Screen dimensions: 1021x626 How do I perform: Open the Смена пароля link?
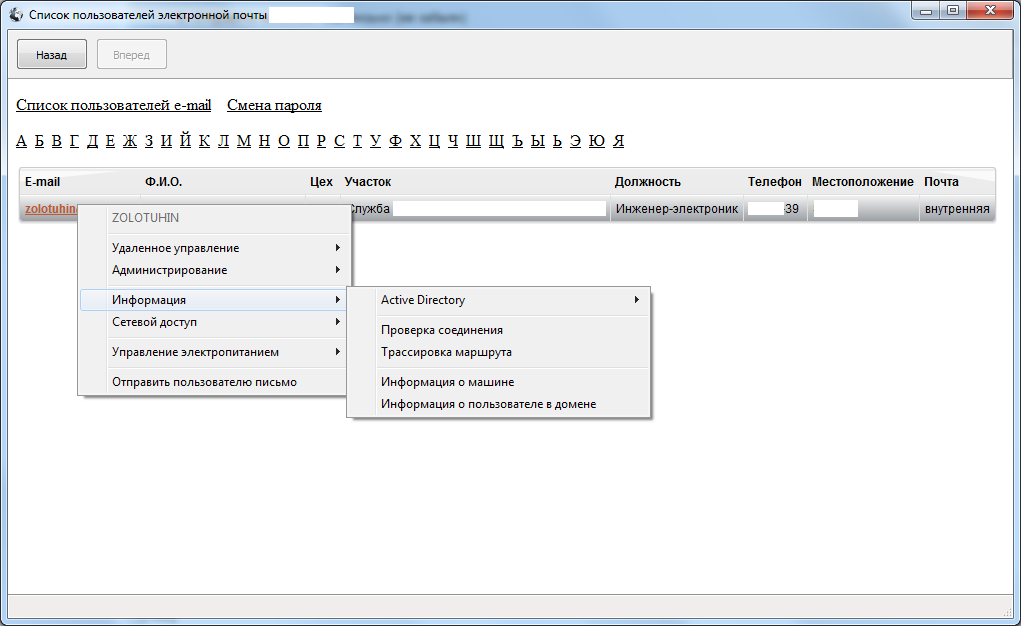pyautogui.click(x=274, y=105)
